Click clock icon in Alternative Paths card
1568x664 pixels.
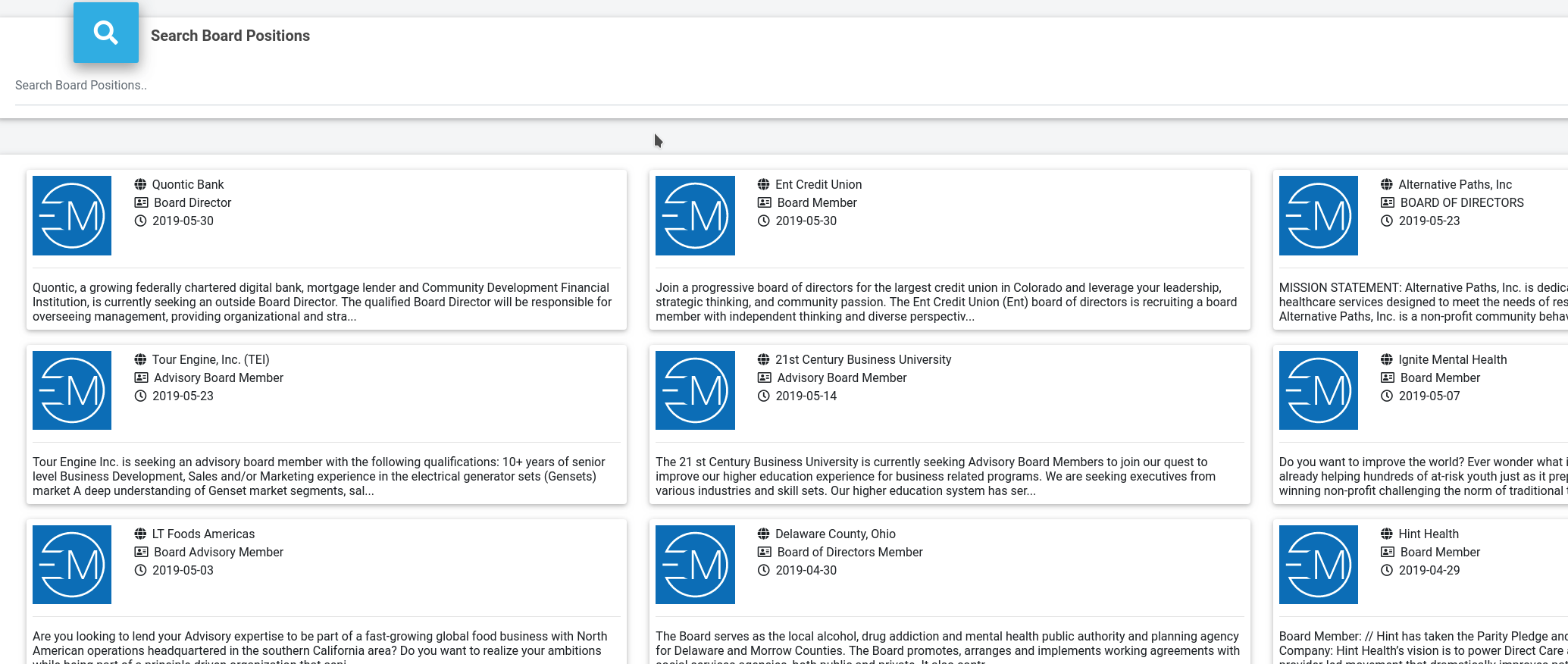(1387, 221)
